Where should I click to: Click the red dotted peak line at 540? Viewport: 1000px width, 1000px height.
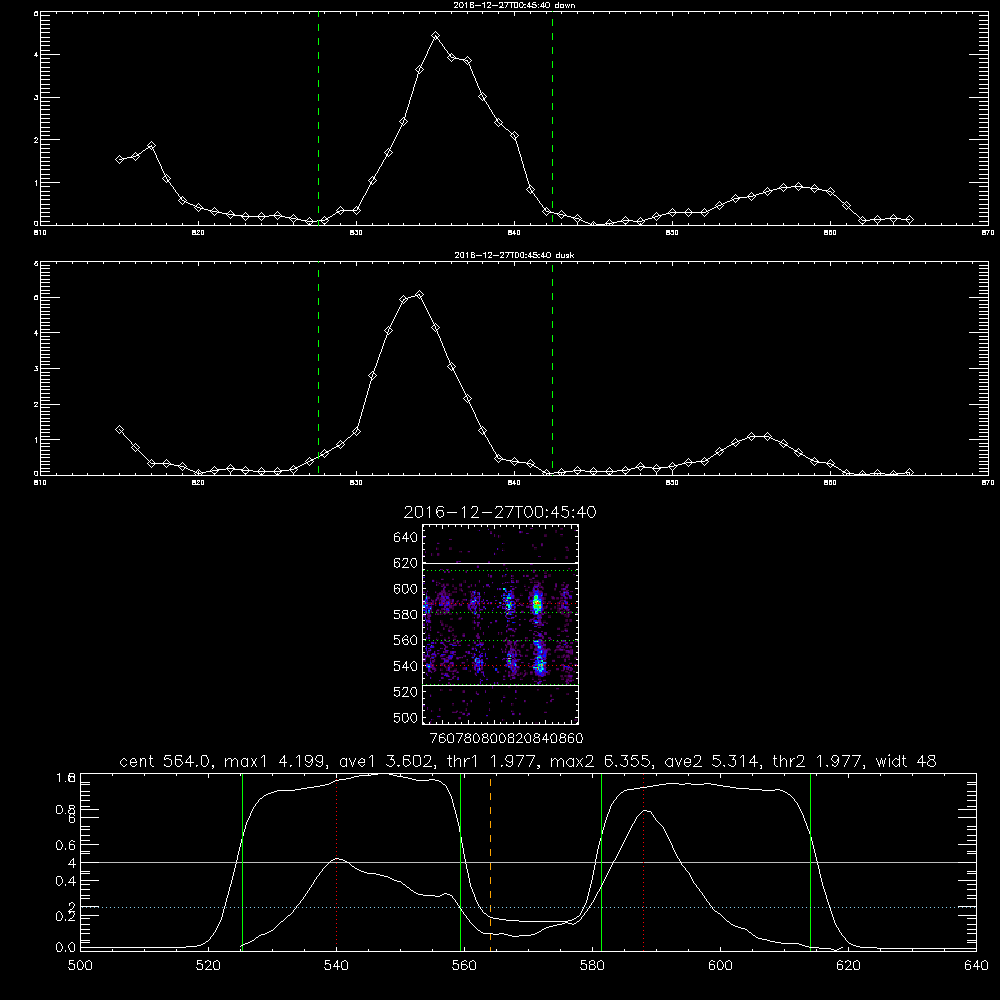[x=336, y=861]
